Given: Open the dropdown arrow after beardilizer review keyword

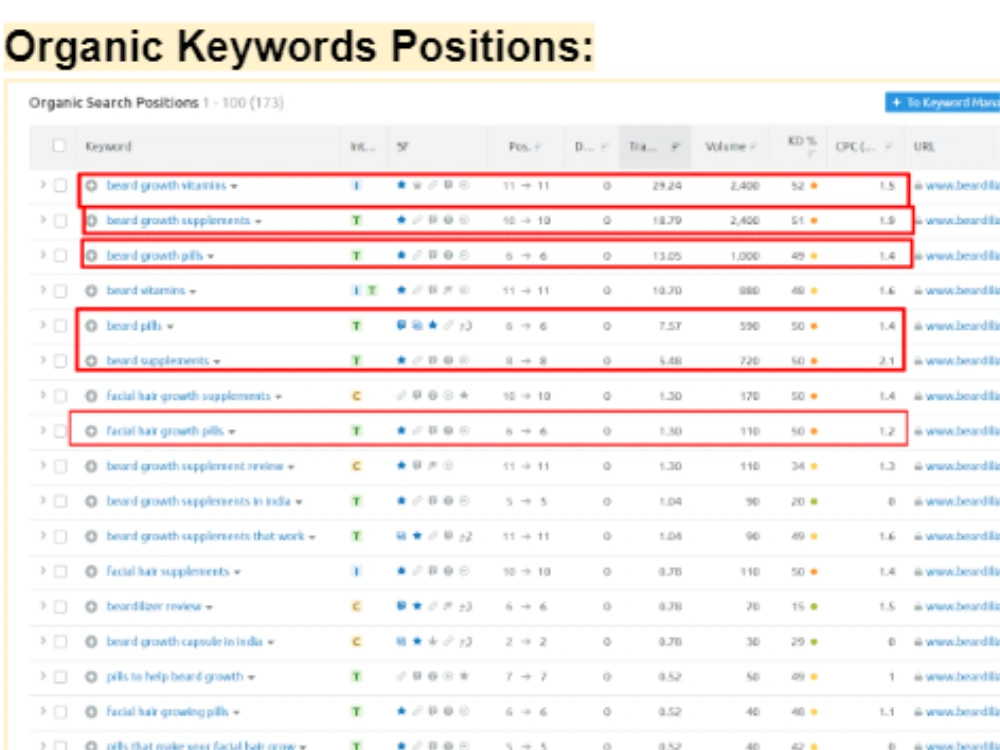Looking at the screenshot, I should coord(209,607).
